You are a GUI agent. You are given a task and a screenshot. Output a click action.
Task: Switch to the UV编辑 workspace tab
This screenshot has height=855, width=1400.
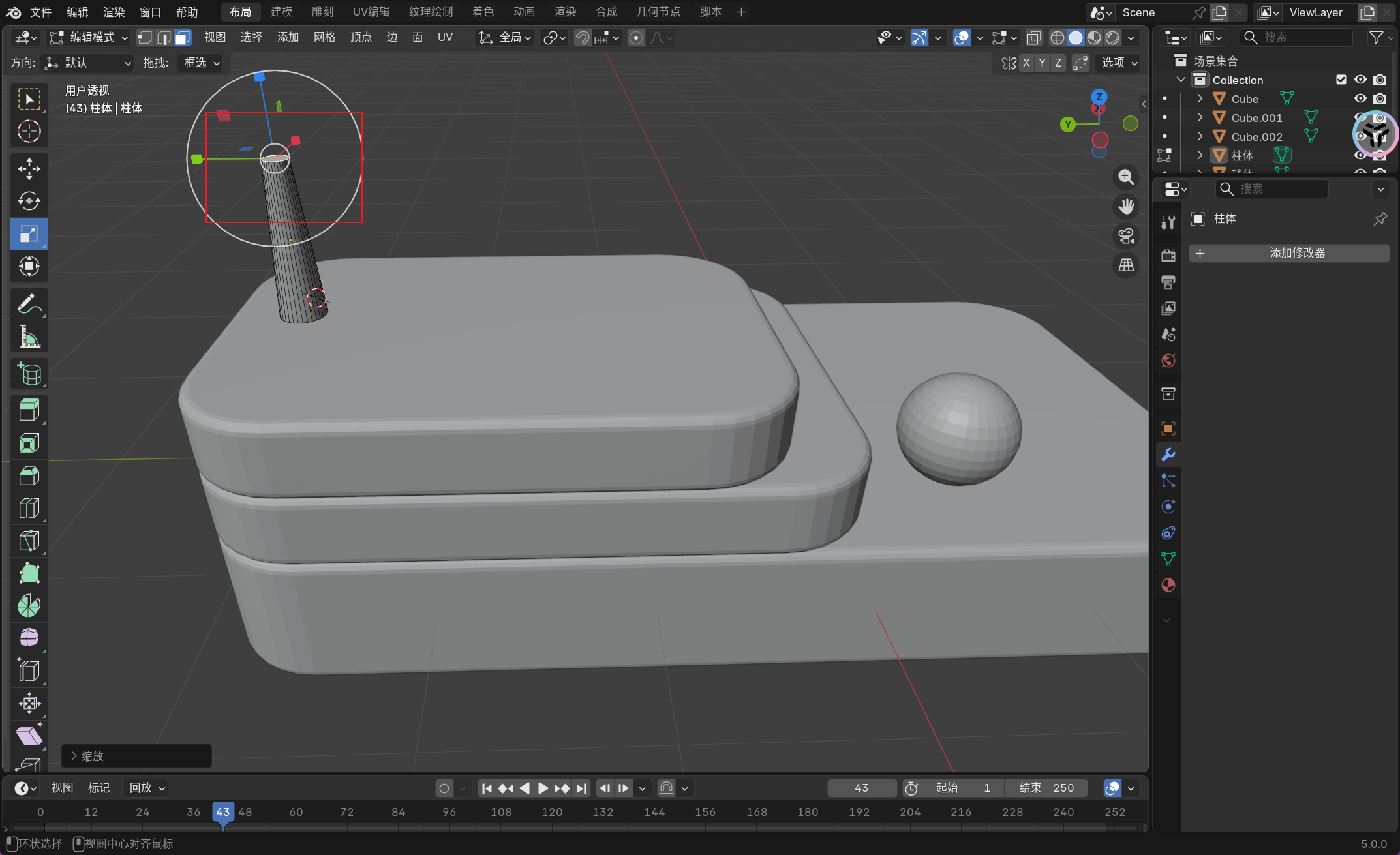coord(371,12)
